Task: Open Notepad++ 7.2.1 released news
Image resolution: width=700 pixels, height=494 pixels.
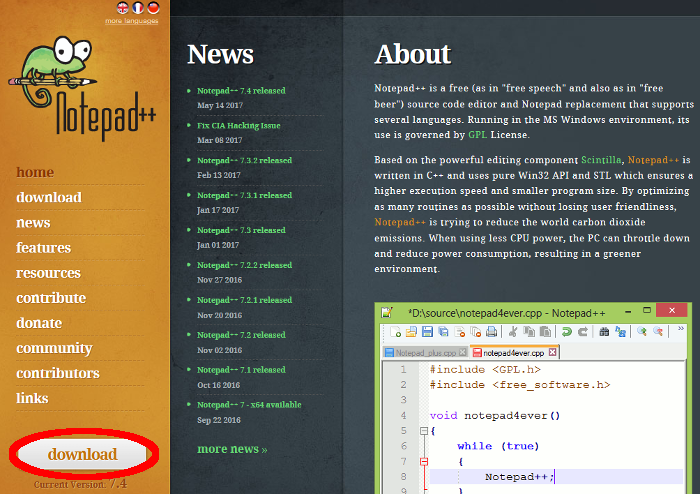Action: pyautogui.click(x=245, y=300)
